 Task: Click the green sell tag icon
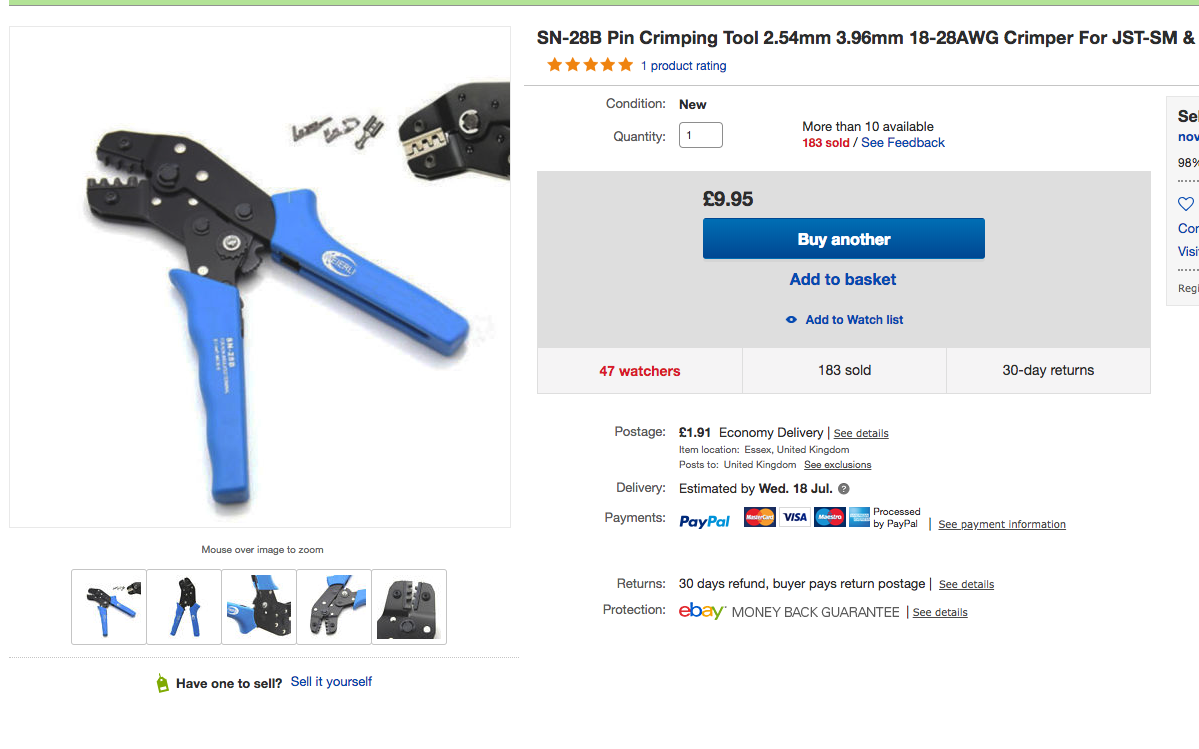(x=163, y=683)
